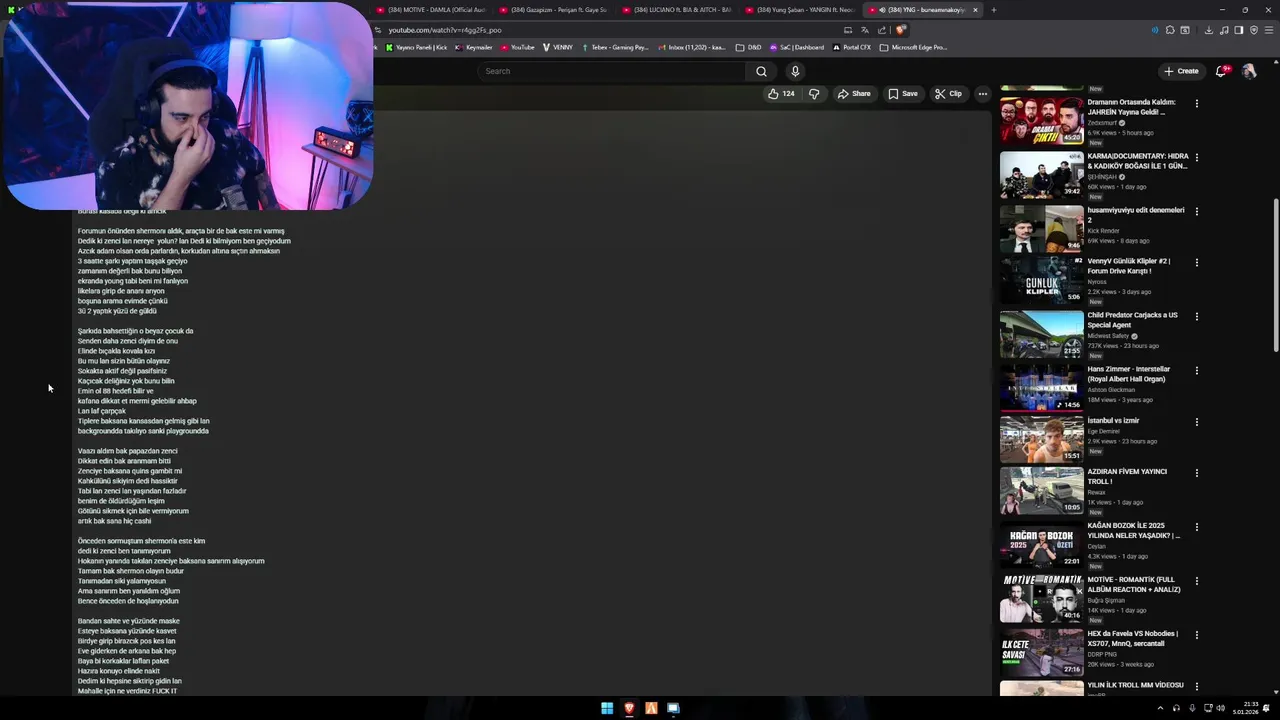Image resolution: width=1280 pixels, height=720 pixels.
Task: Click the YouTube search magnifier button
Action: tap(761, 71)
